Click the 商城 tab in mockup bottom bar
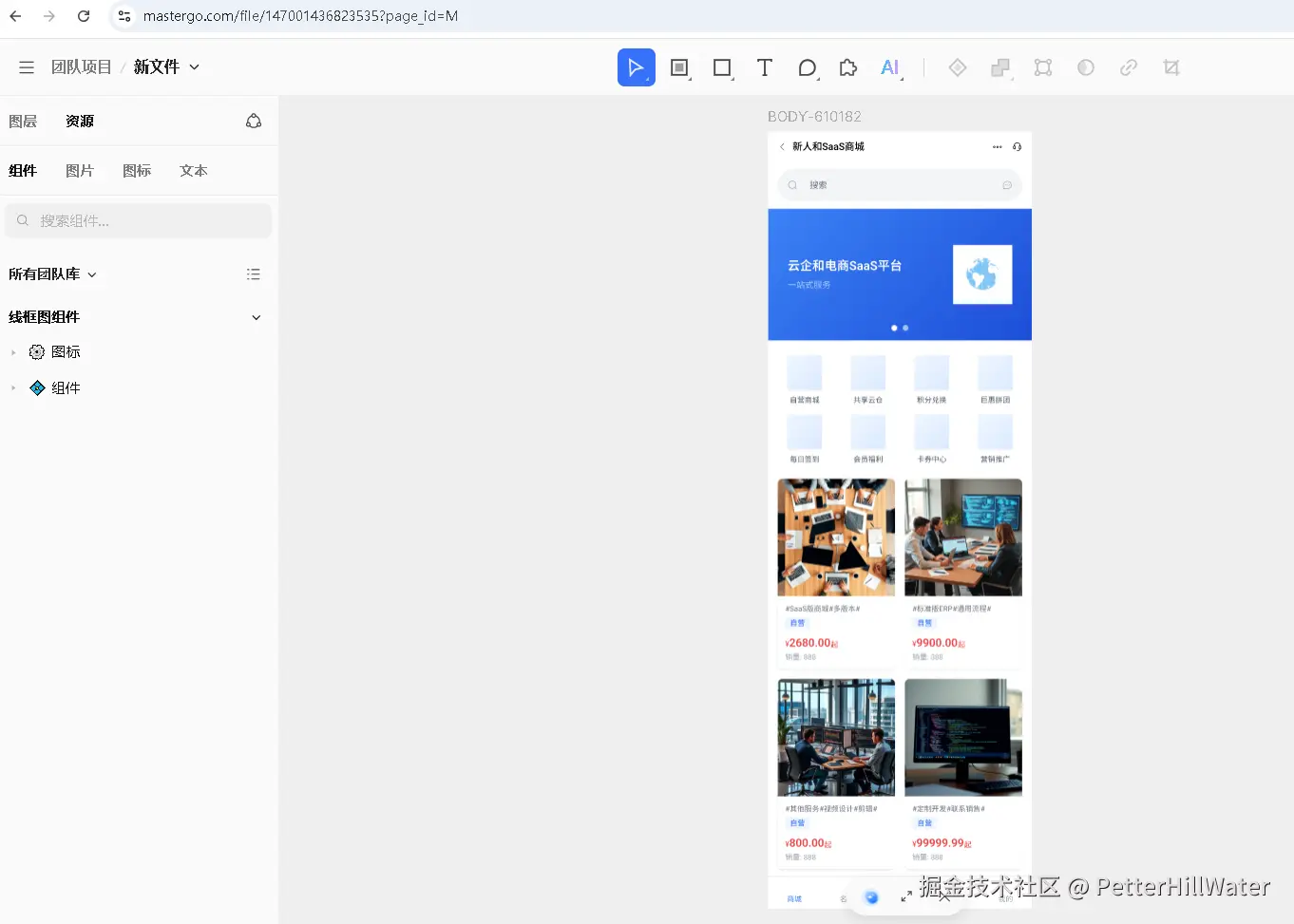 pyautogui.click(x=794, y=898)
